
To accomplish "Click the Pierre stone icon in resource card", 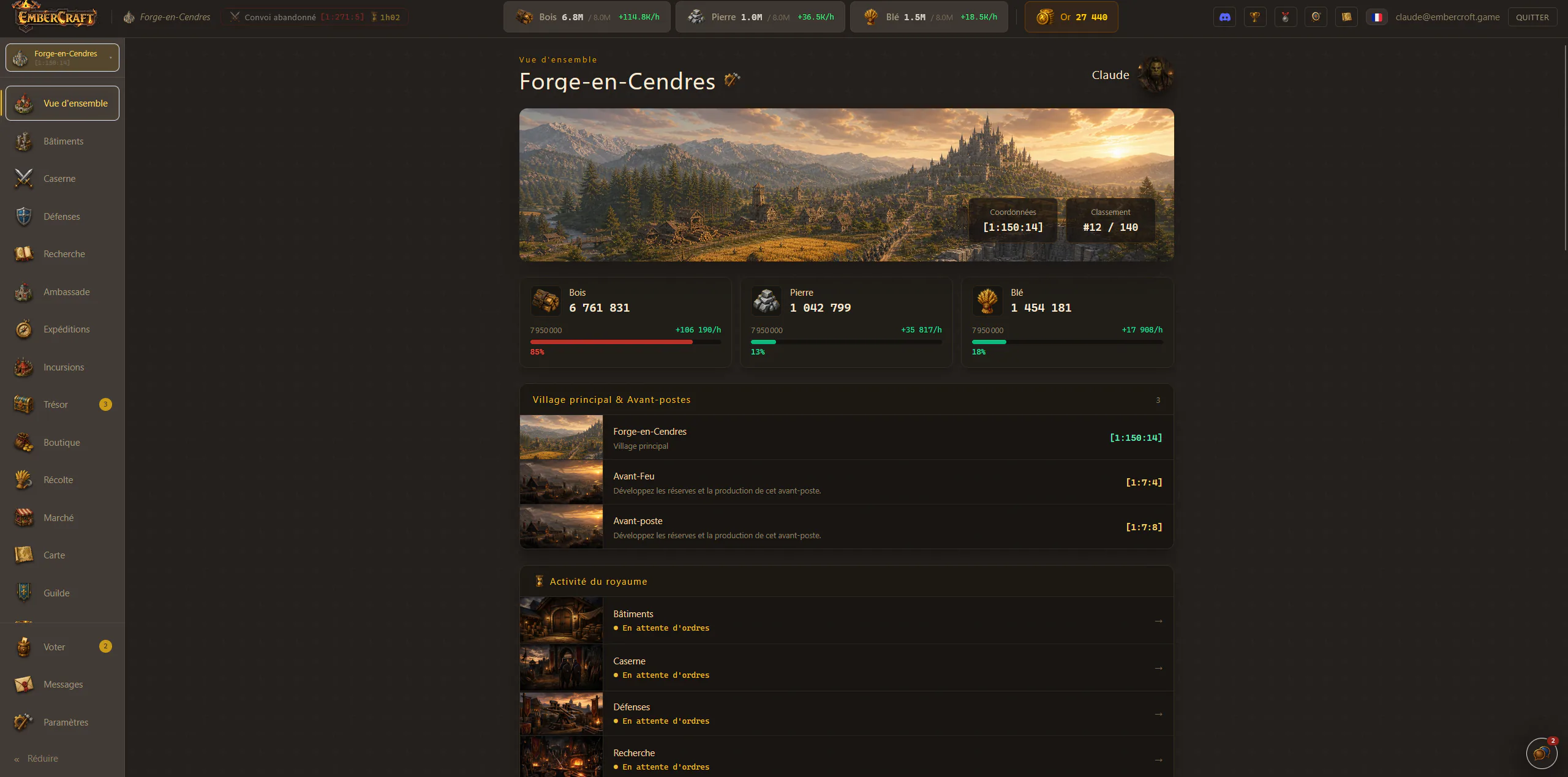I will [x=766, y=301].
